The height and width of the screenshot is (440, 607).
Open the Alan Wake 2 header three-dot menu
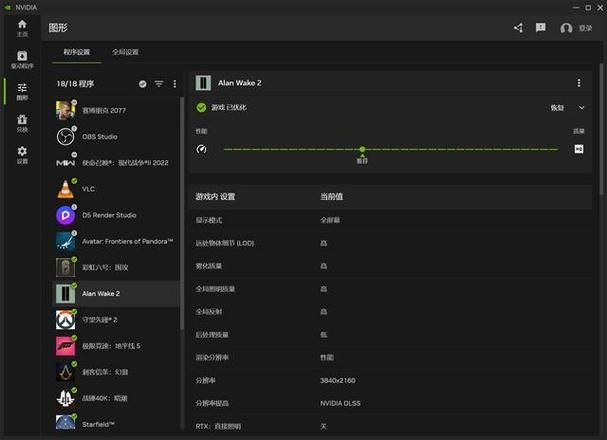pyautogui.click(x=579, y=83)
